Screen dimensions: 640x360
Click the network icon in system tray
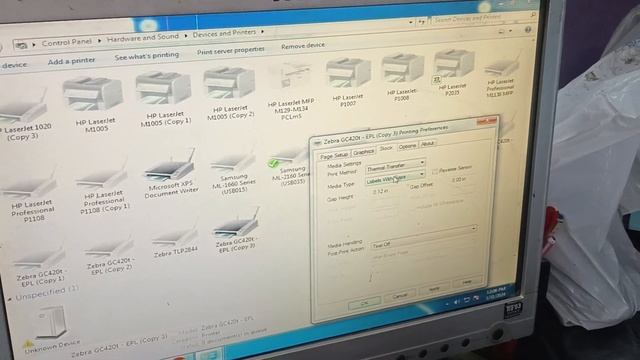(x=467, y=300)
